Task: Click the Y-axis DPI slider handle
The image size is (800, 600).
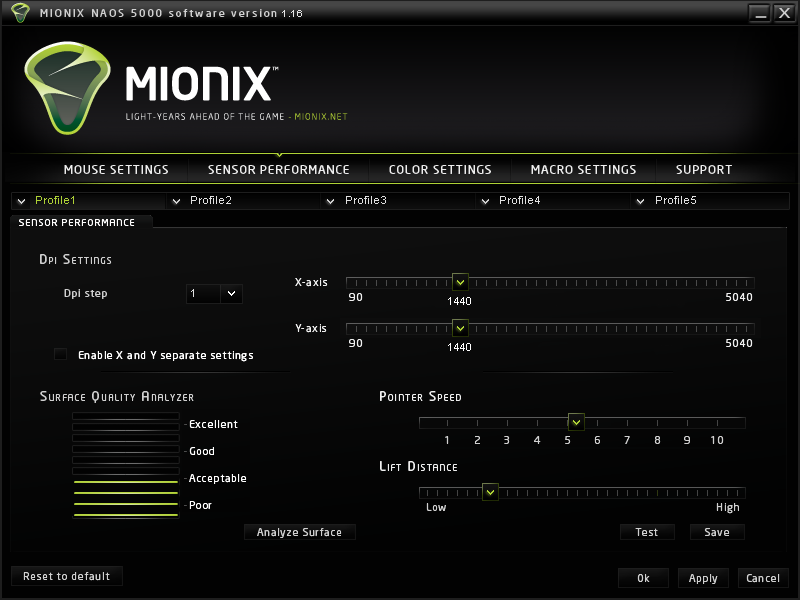Action: pos(460,328)
